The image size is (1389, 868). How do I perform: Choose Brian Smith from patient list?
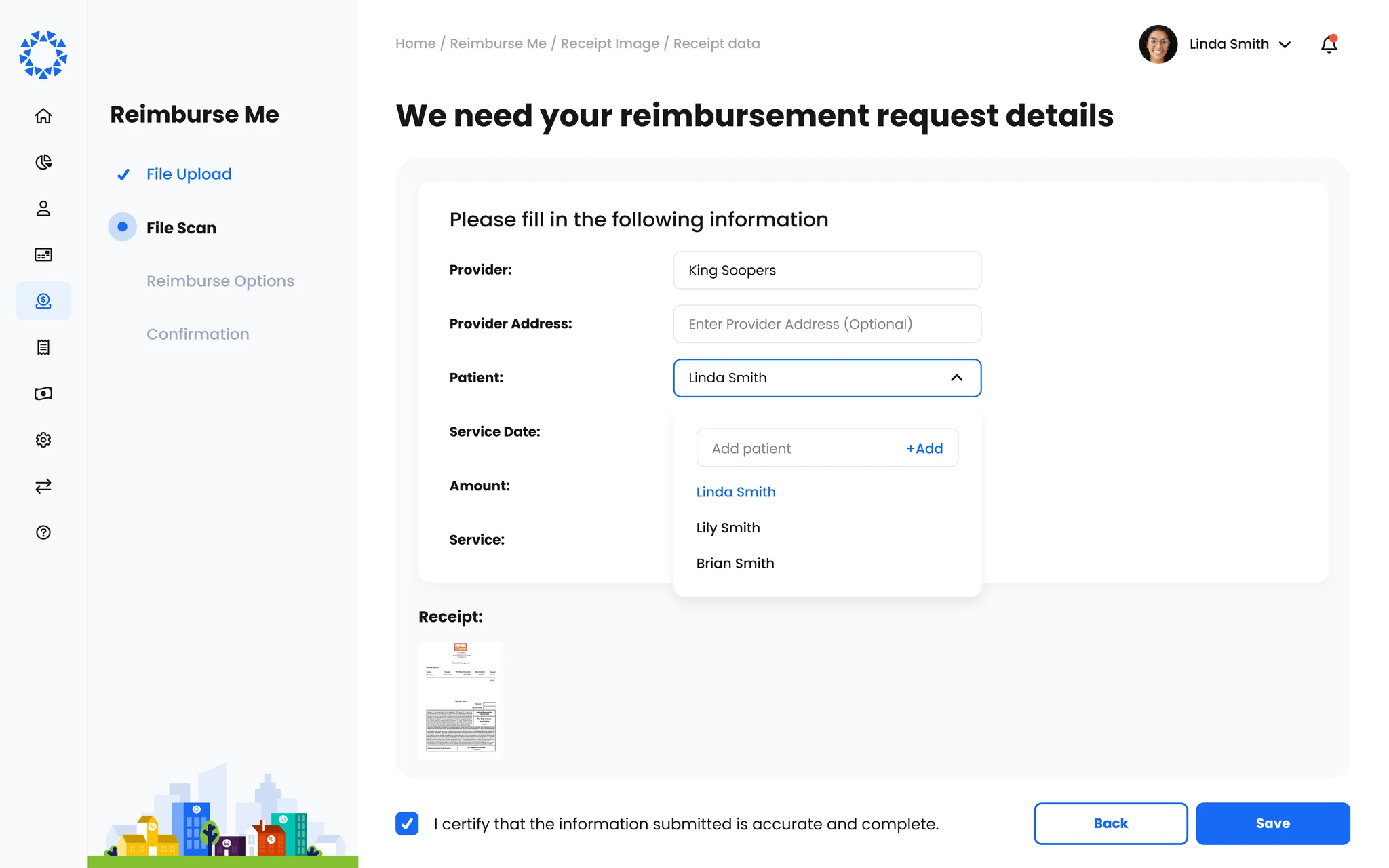coord(735,563)
